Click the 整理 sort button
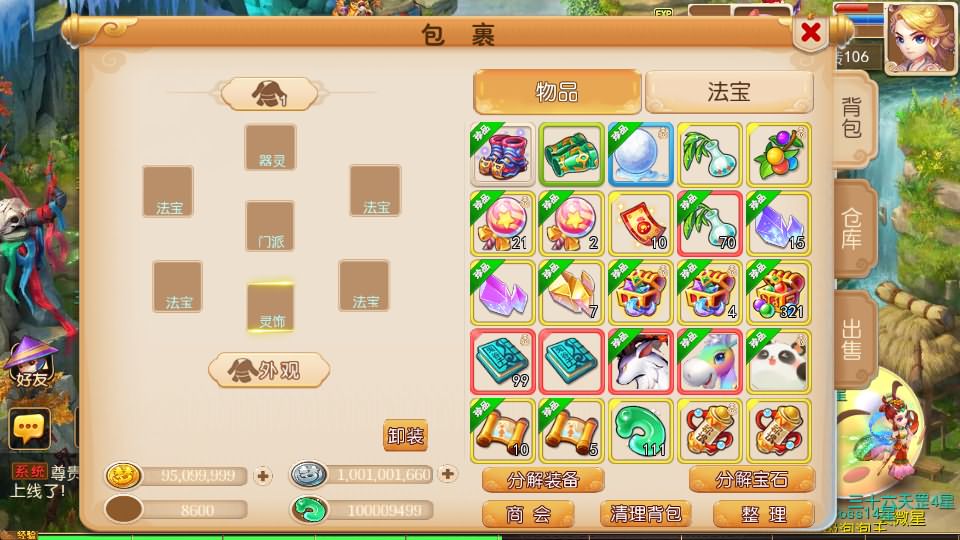Viewport: 960px width, 540px height. click(x=764, y=514)
